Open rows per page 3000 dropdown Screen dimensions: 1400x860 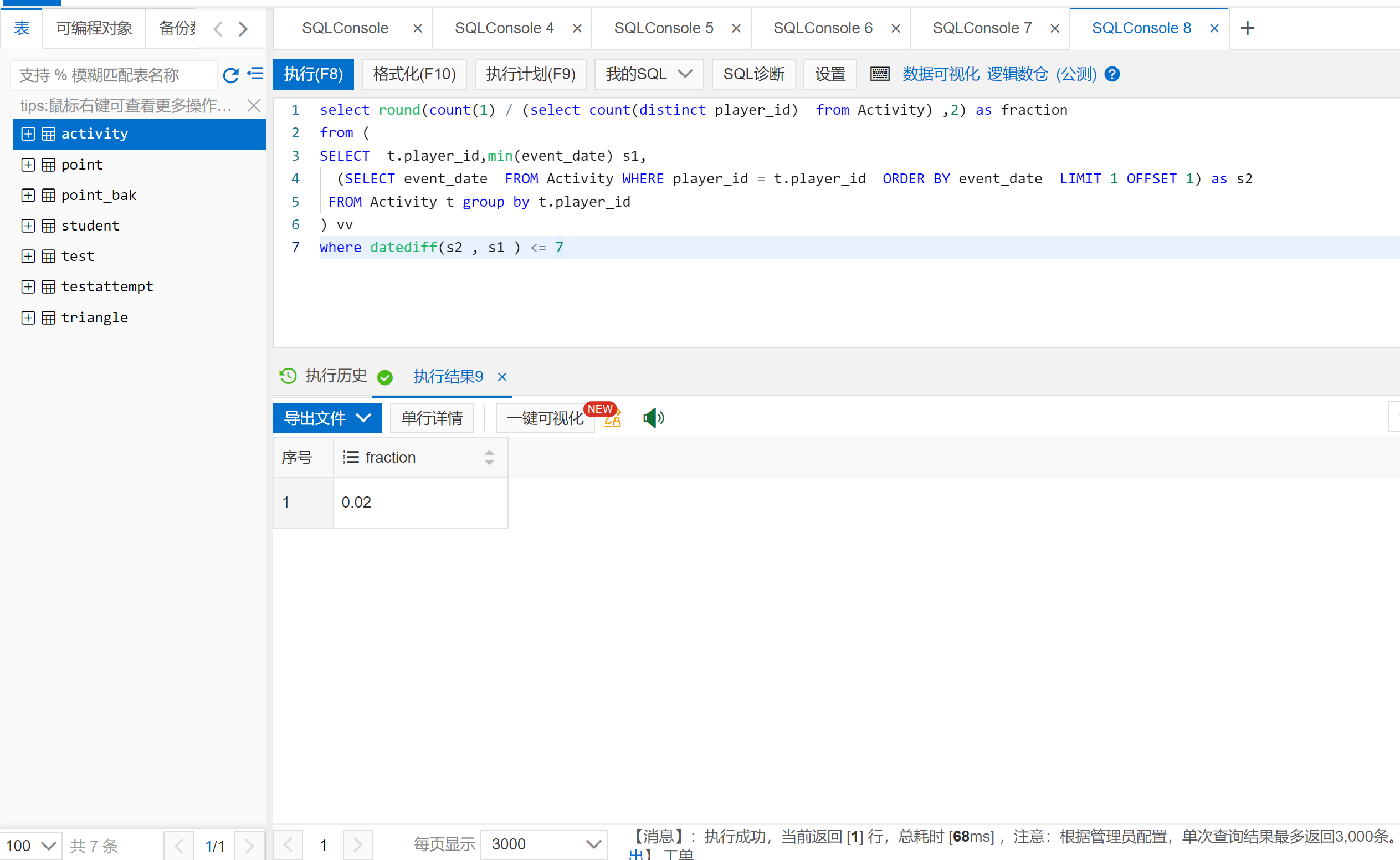(x=544, y=843)
